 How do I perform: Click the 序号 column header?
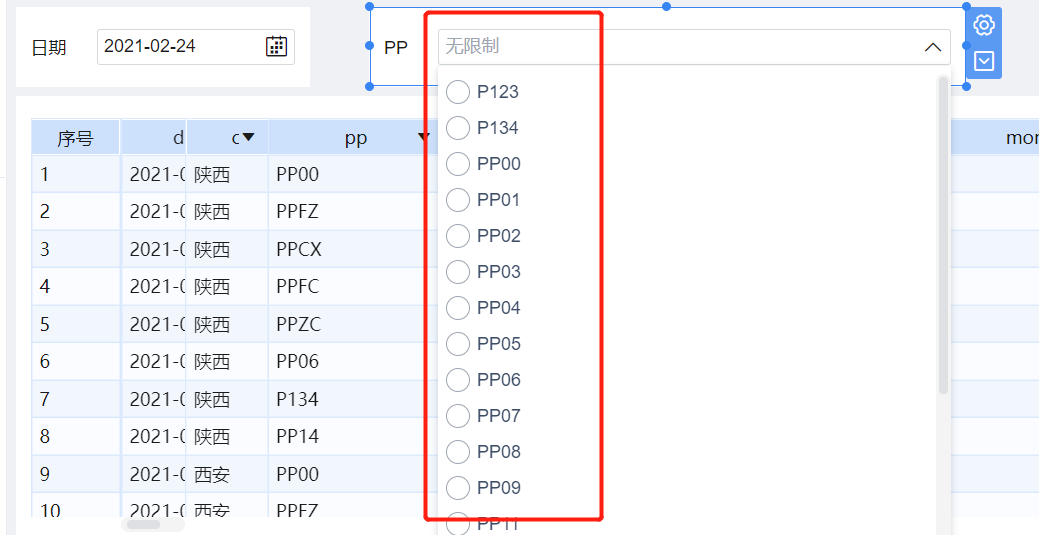[x=76, y=137]
